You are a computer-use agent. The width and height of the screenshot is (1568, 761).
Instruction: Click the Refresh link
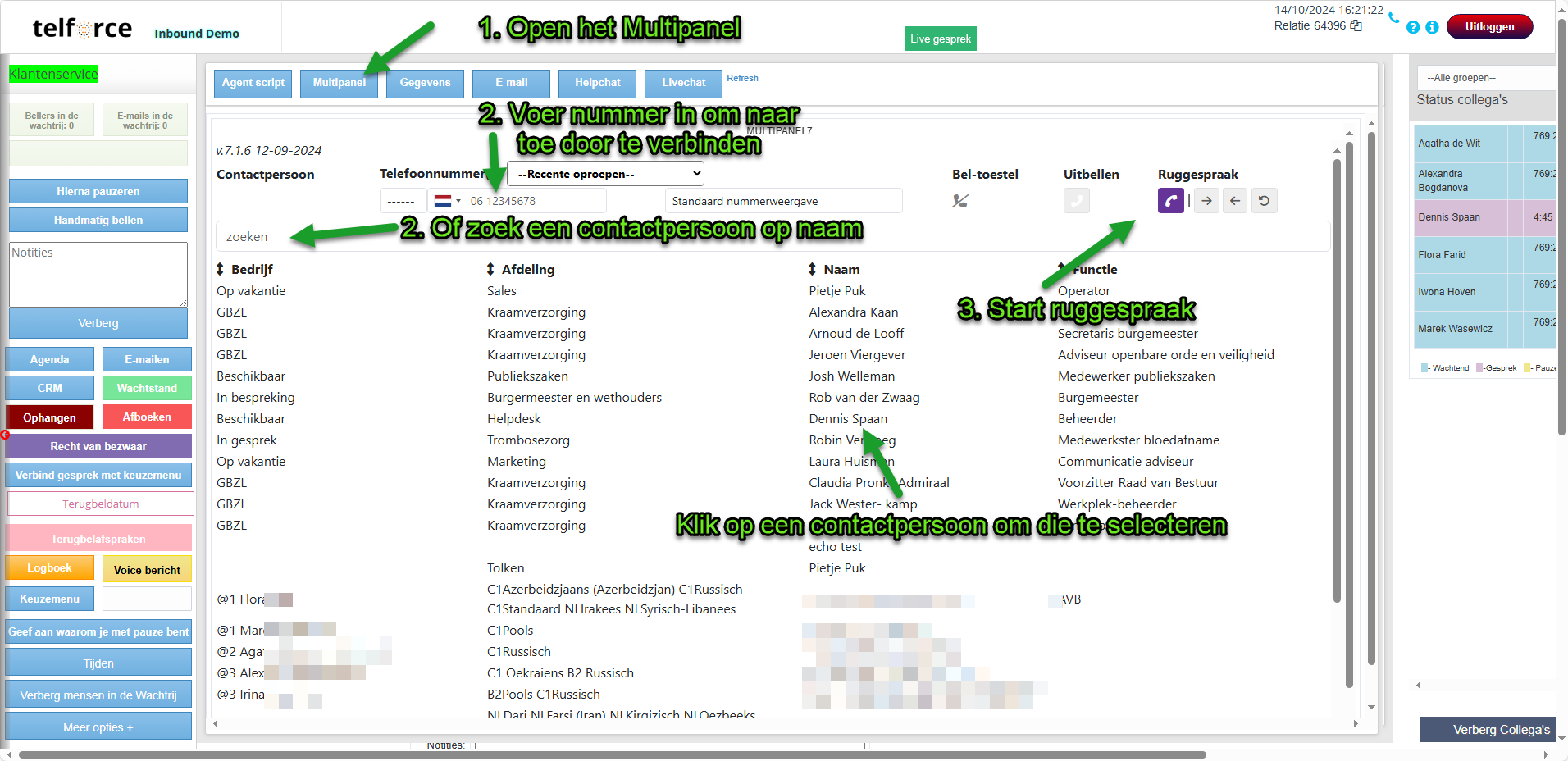(742, 79)
